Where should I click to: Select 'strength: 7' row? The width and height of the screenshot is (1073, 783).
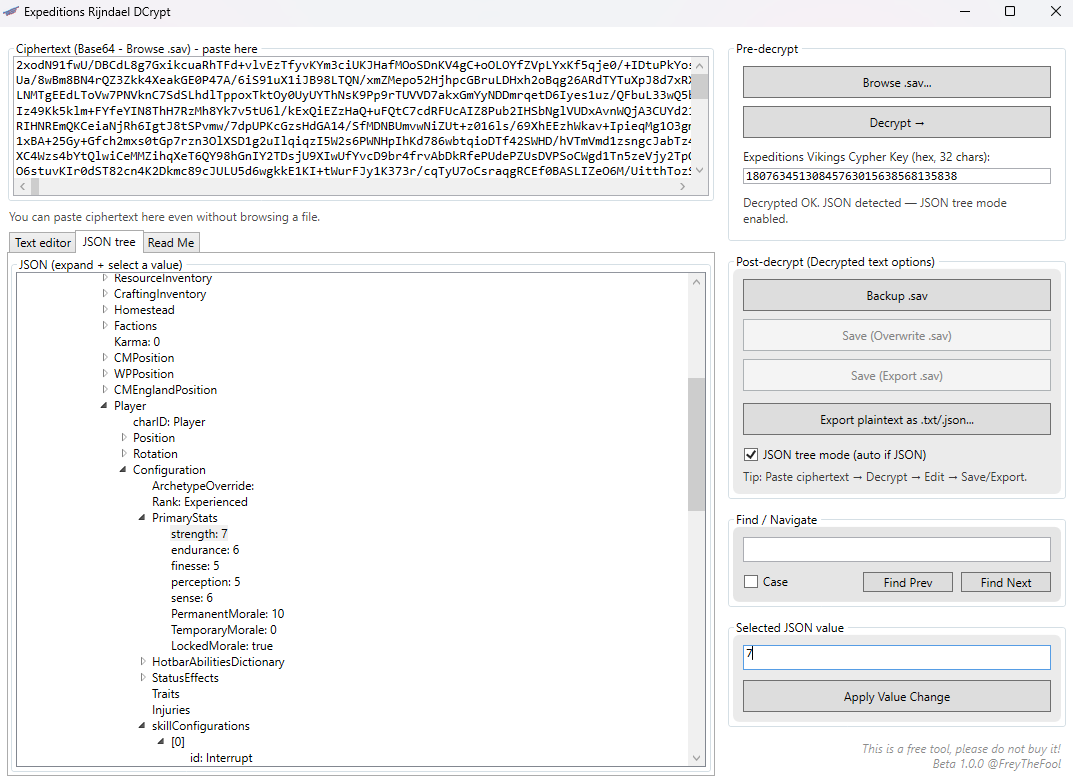point(199,534)
